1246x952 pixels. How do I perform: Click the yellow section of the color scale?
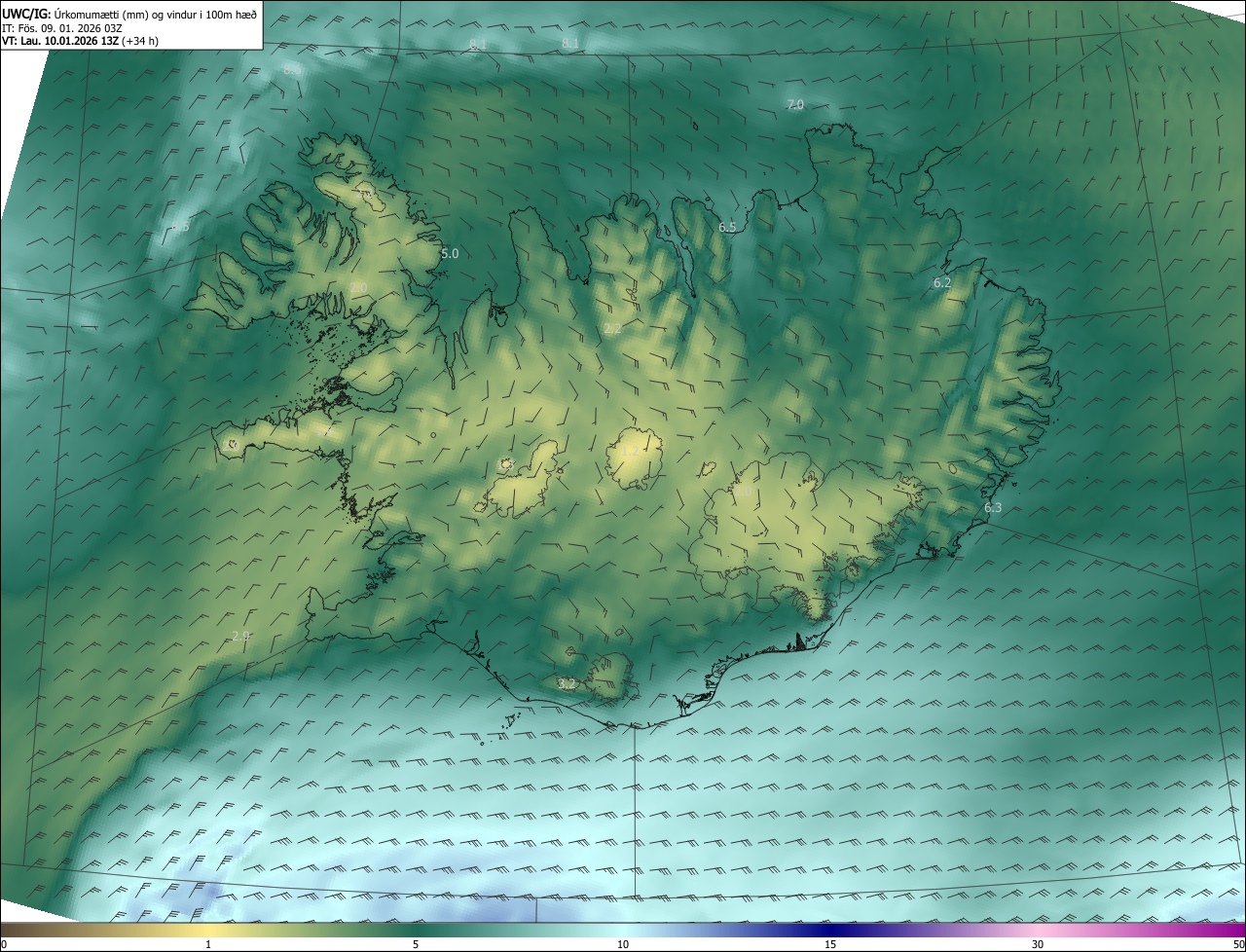coord(209,930)
